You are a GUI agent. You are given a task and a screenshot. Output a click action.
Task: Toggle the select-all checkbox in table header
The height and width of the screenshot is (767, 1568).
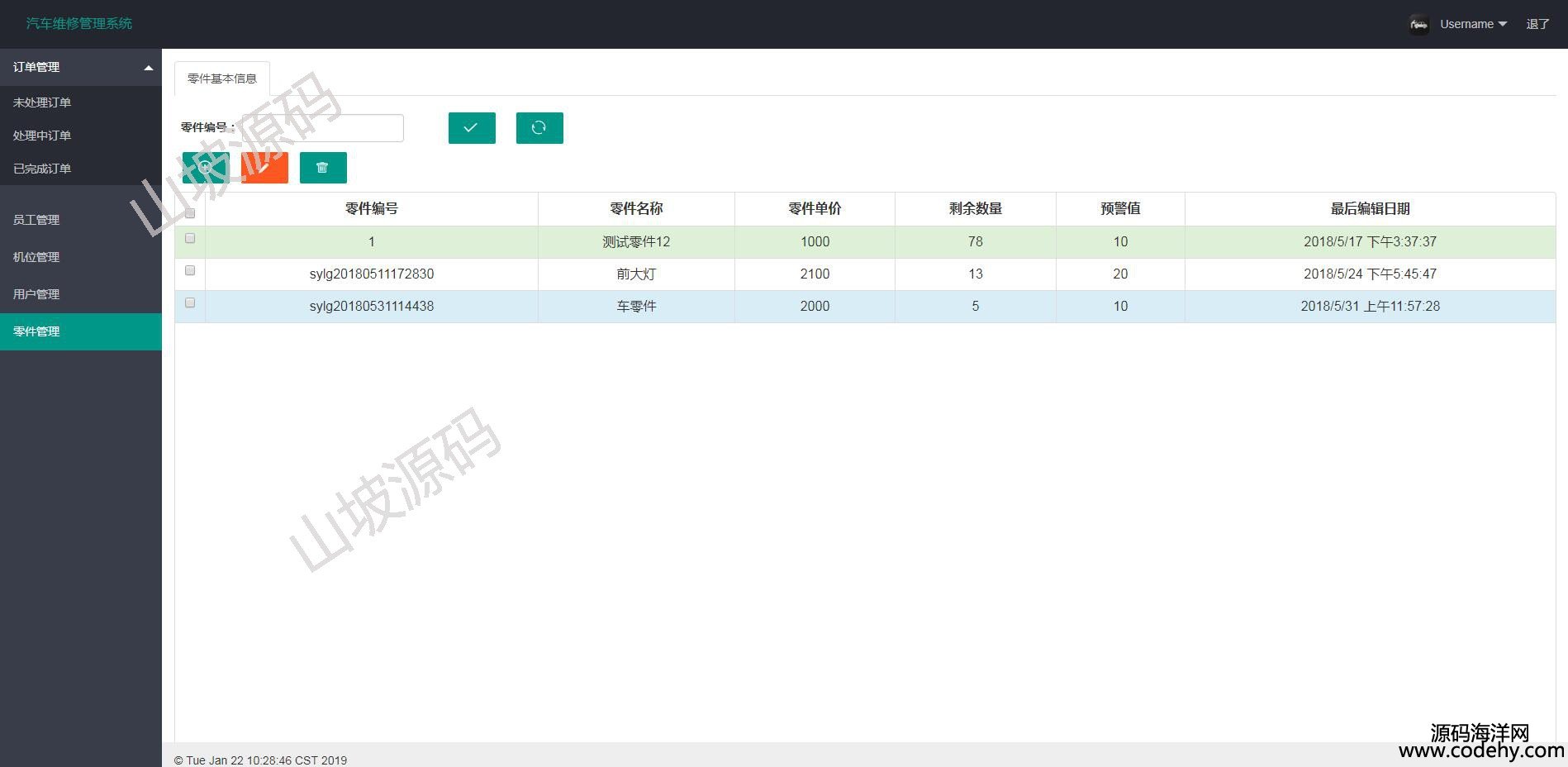[x=190, y=212]
